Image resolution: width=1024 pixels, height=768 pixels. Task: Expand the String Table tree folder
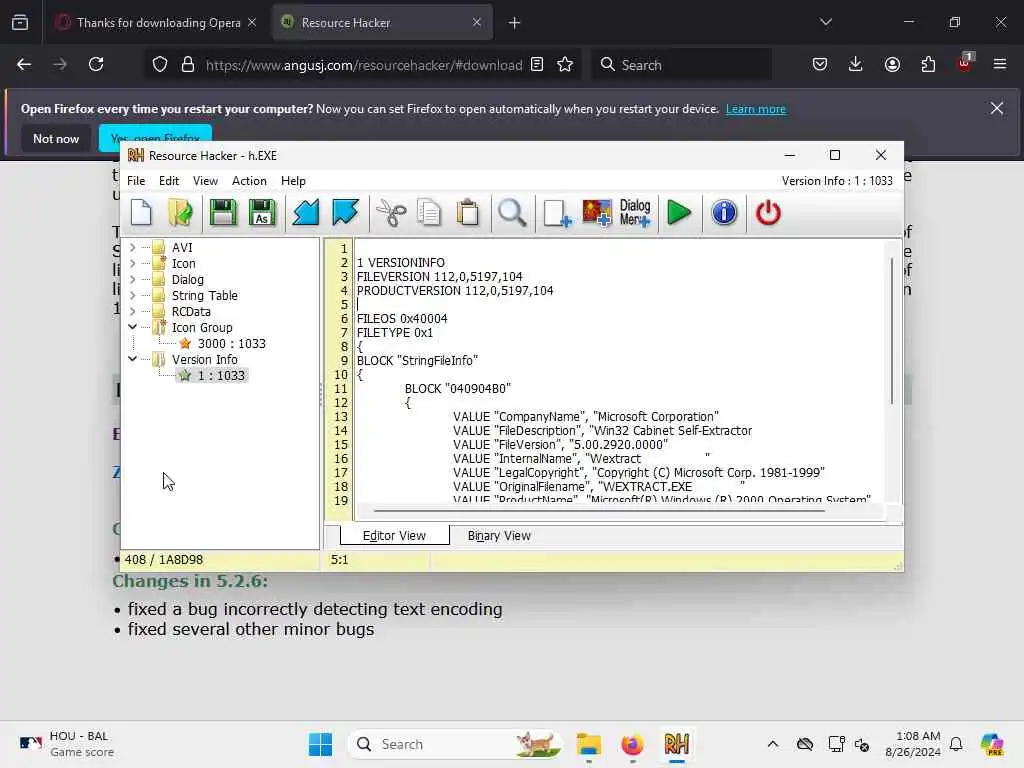[x=133, y=295]
